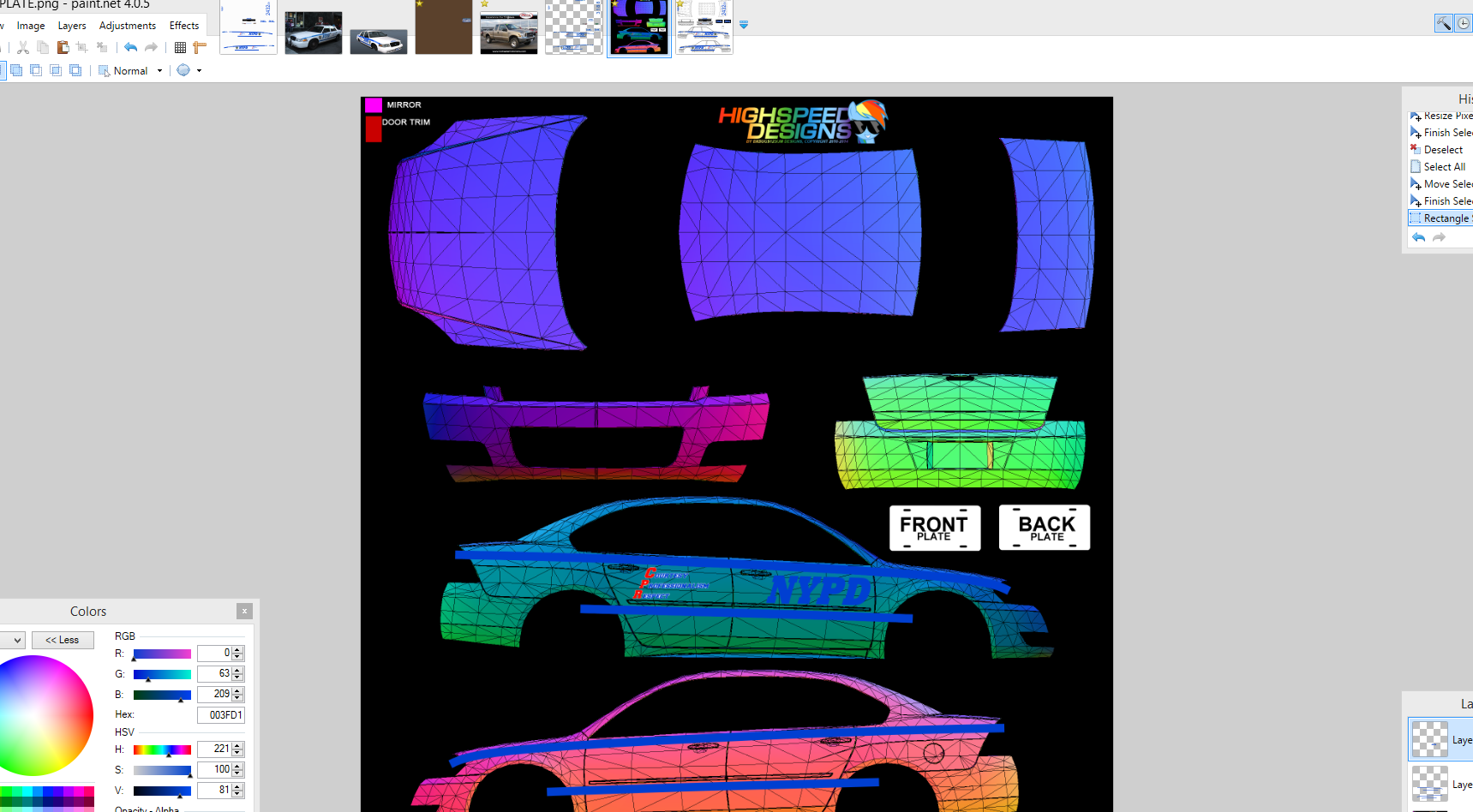Open the selection clipping quality dropdown

tap(199, 71)
